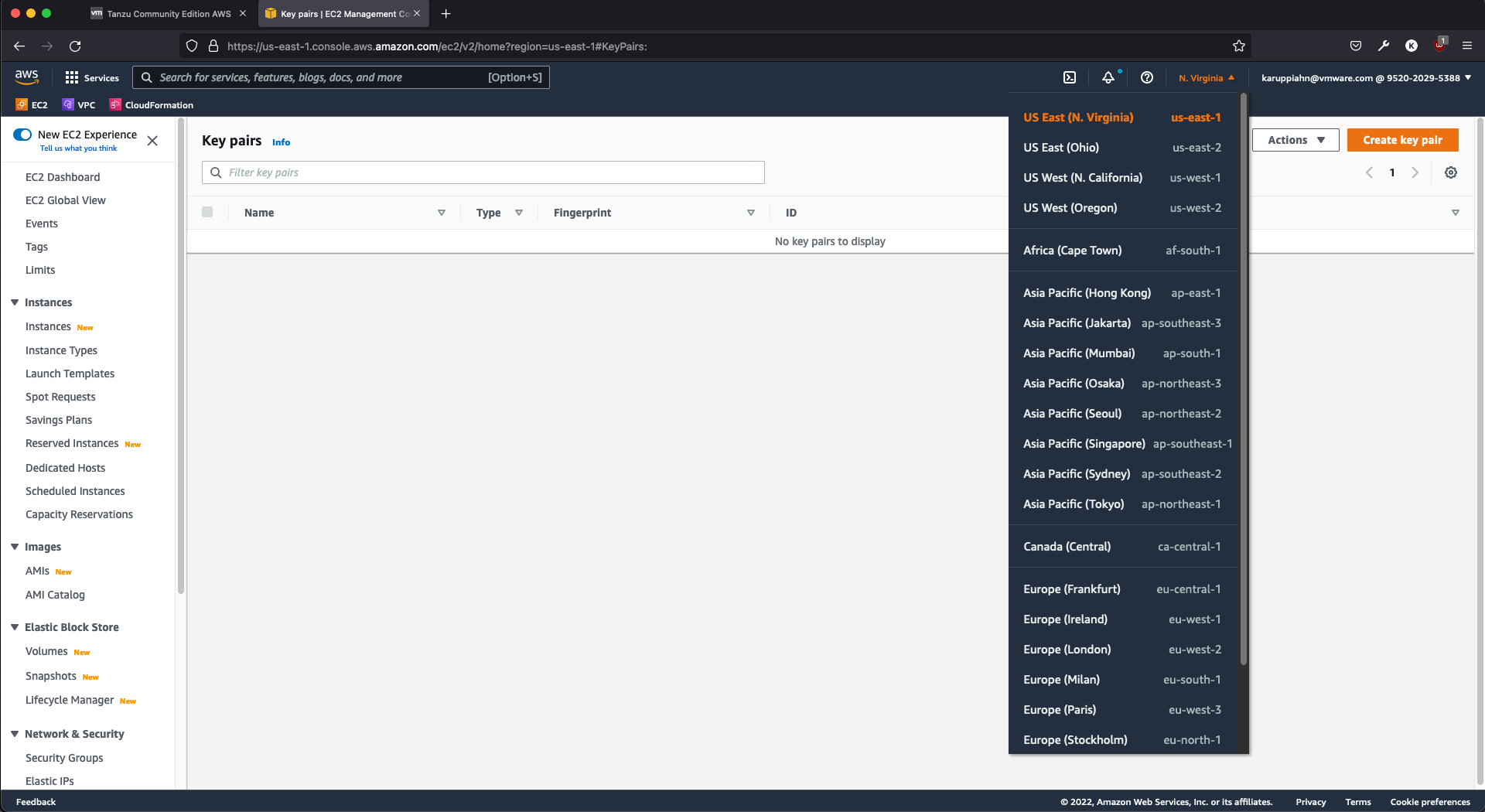Open Security Groups in the sidebar

pos(64,758)
